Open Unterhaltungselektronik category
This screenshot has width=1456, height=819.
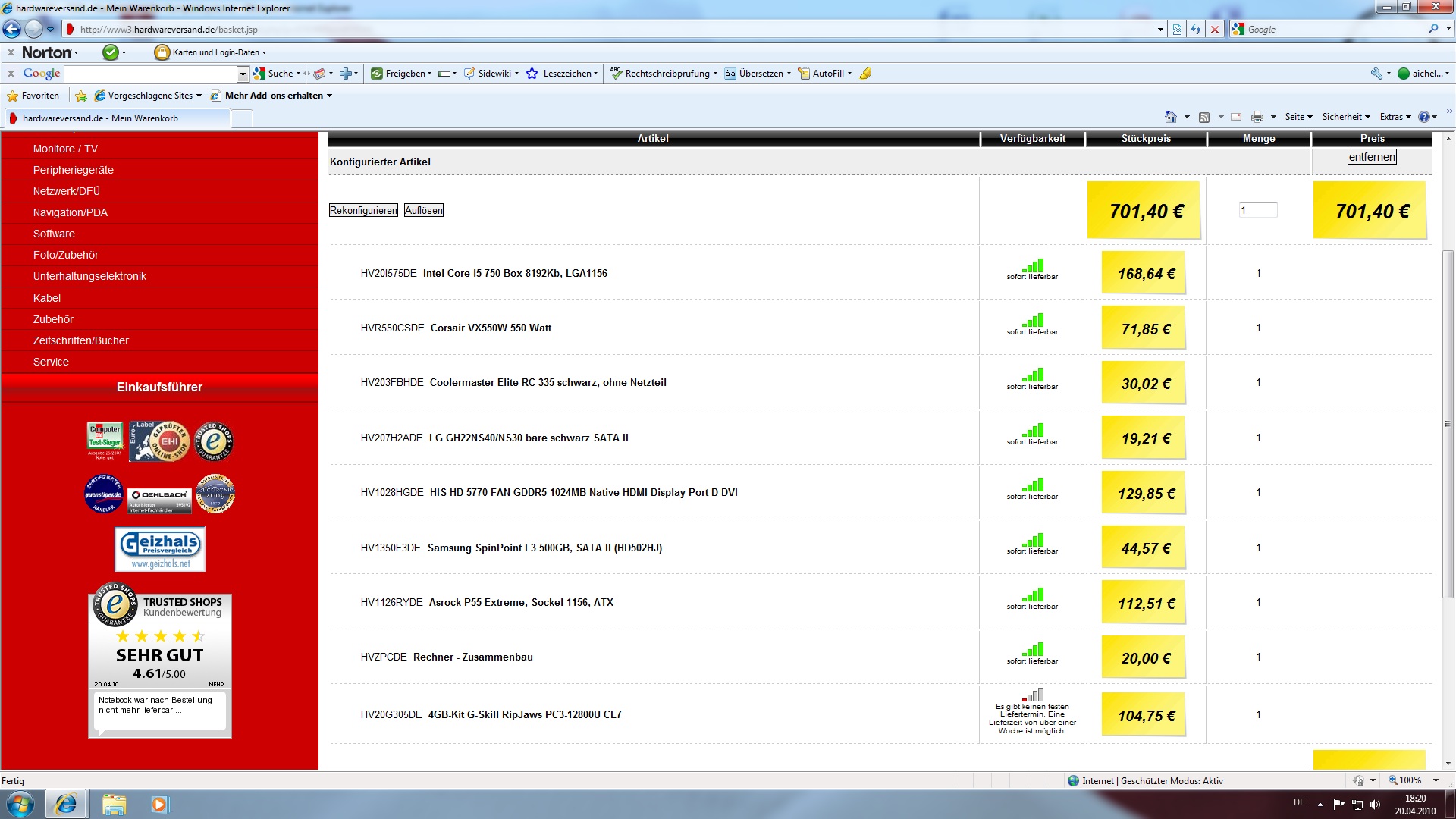click(x=89, y=276)
